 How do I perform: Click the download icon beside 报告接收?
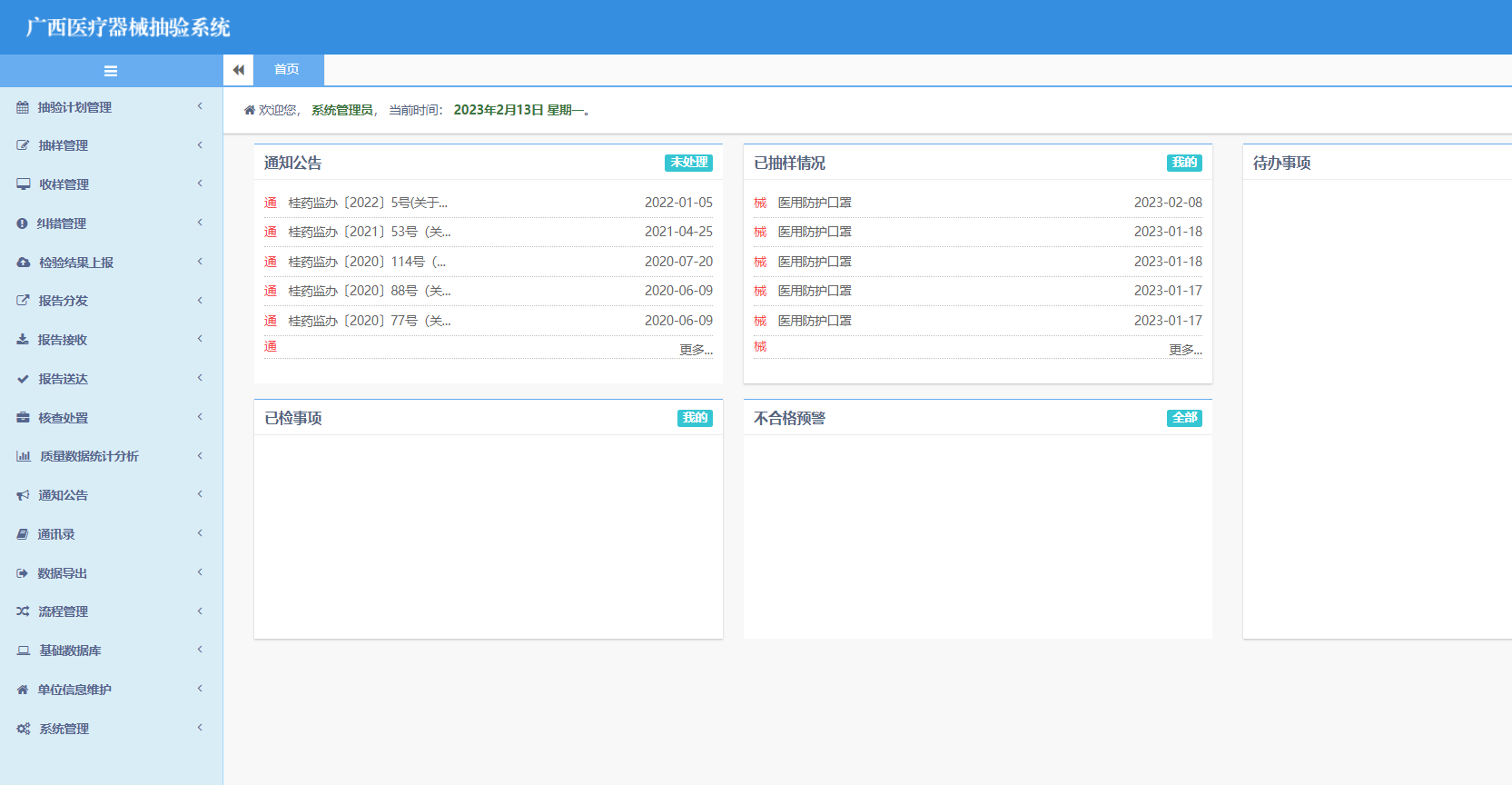click(x=23, y=340)
